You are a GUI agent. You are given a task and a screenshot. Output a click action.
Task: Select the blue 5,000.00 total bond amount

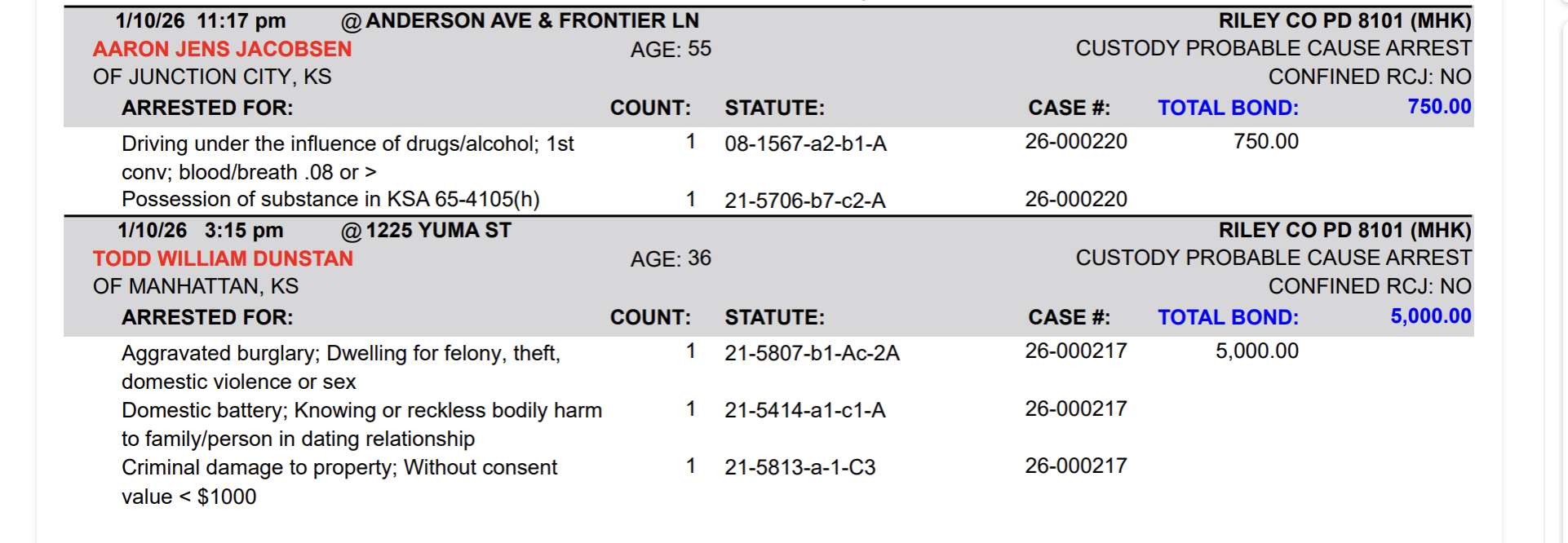(x=1430, y=316)
